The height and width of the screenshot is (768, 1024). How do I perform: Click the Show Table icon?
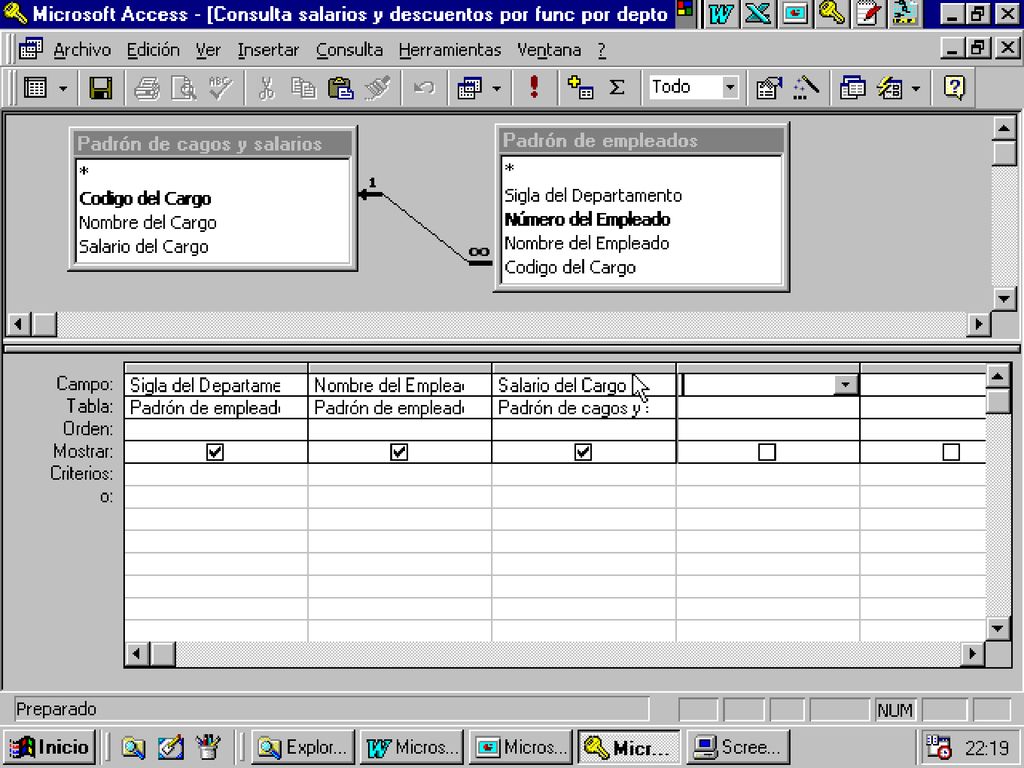coord(580,88)
